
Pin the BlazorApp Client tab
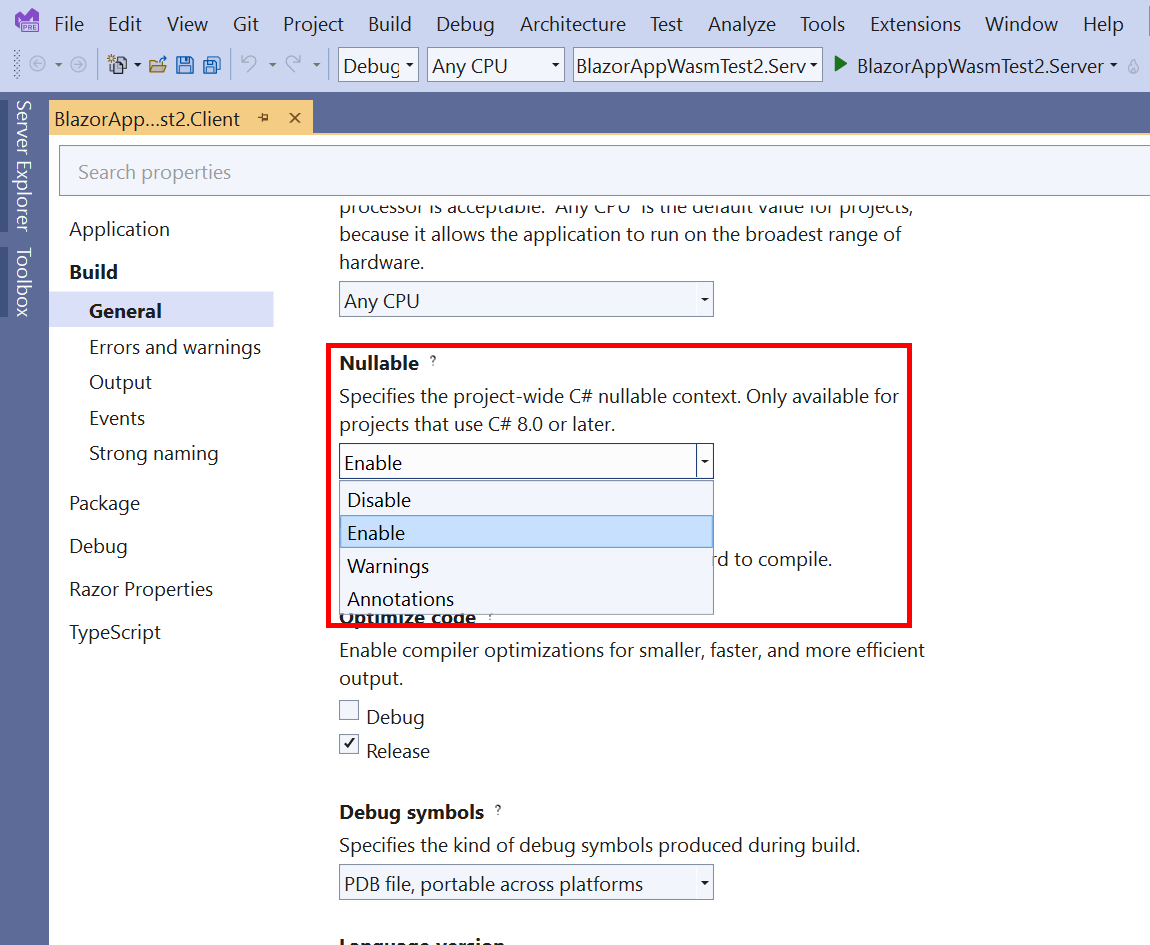tap(263, 118)
